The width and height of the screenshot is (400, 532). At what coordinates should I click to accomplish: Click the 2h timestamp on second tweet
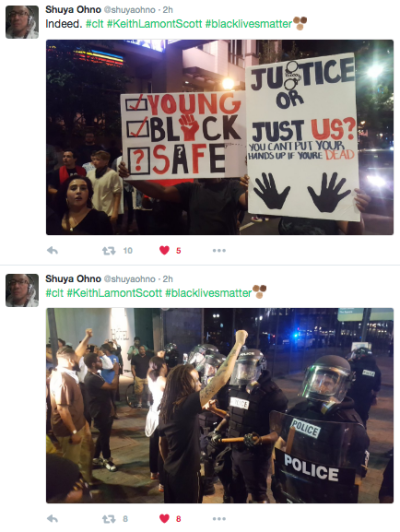click(x=168, y=279)
